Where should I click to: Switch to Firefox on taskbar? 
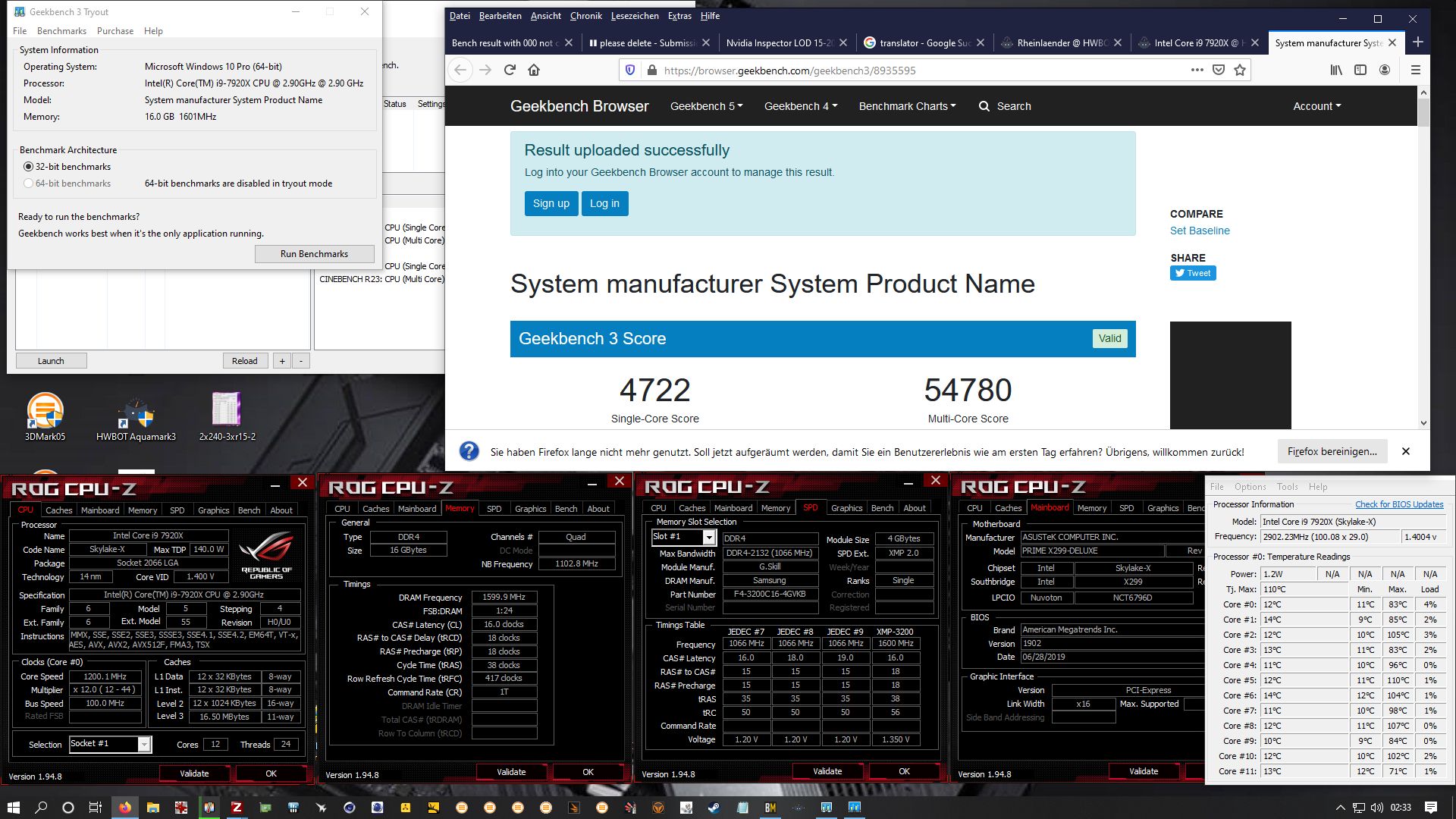[125, 808]
